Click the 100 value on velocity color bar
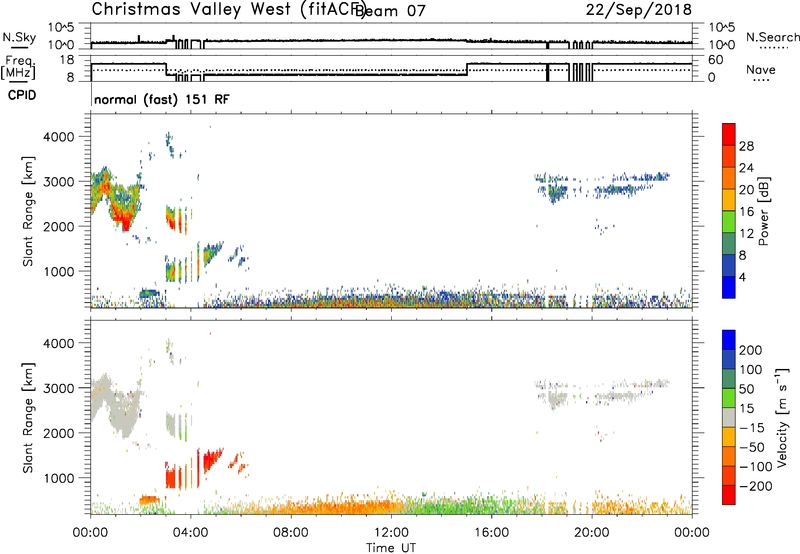 click(751, 369)
